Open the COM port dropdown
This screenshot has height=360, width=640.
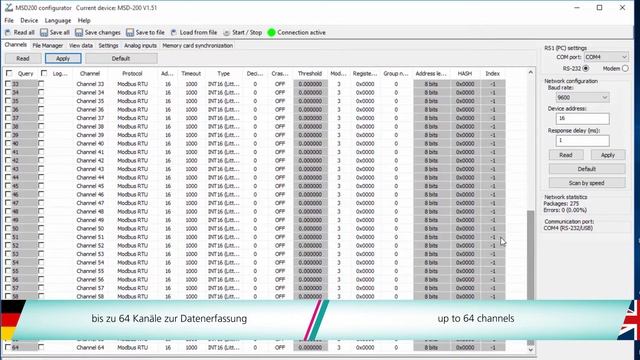coord(606,57)
